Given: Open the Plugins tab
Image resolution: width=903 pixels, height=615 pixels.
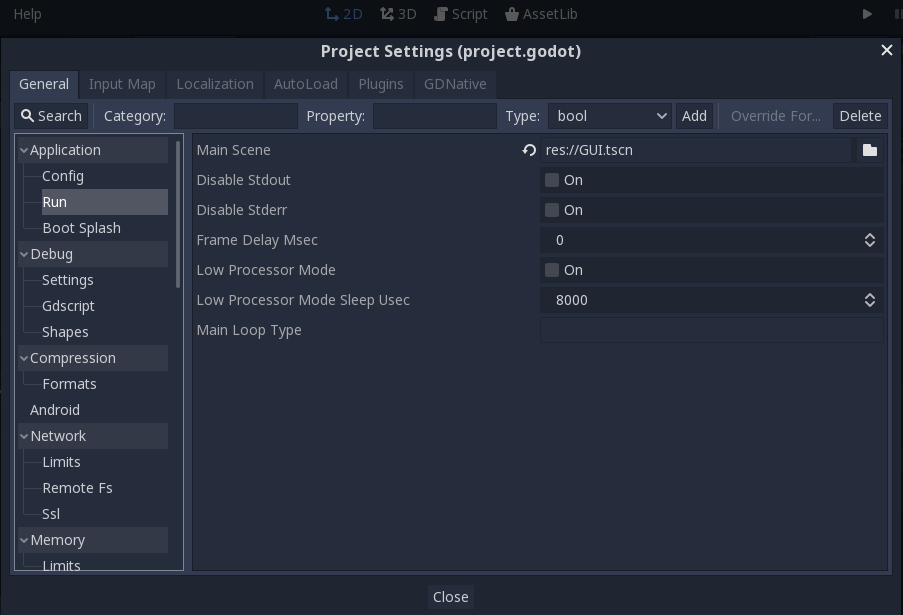Looking at the screenshot, I should click(x=381, y=85).
